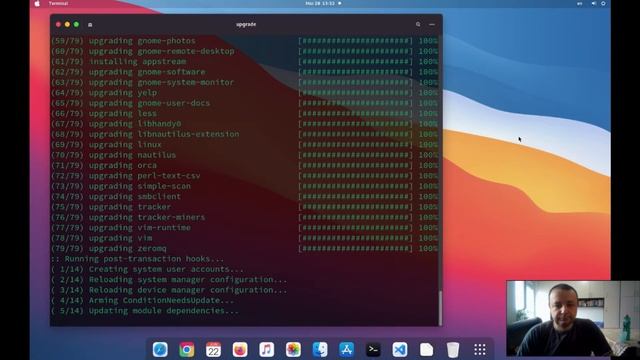Open the keyboard language indicator
Screen dimensions: 640x360
pos(580,3)
